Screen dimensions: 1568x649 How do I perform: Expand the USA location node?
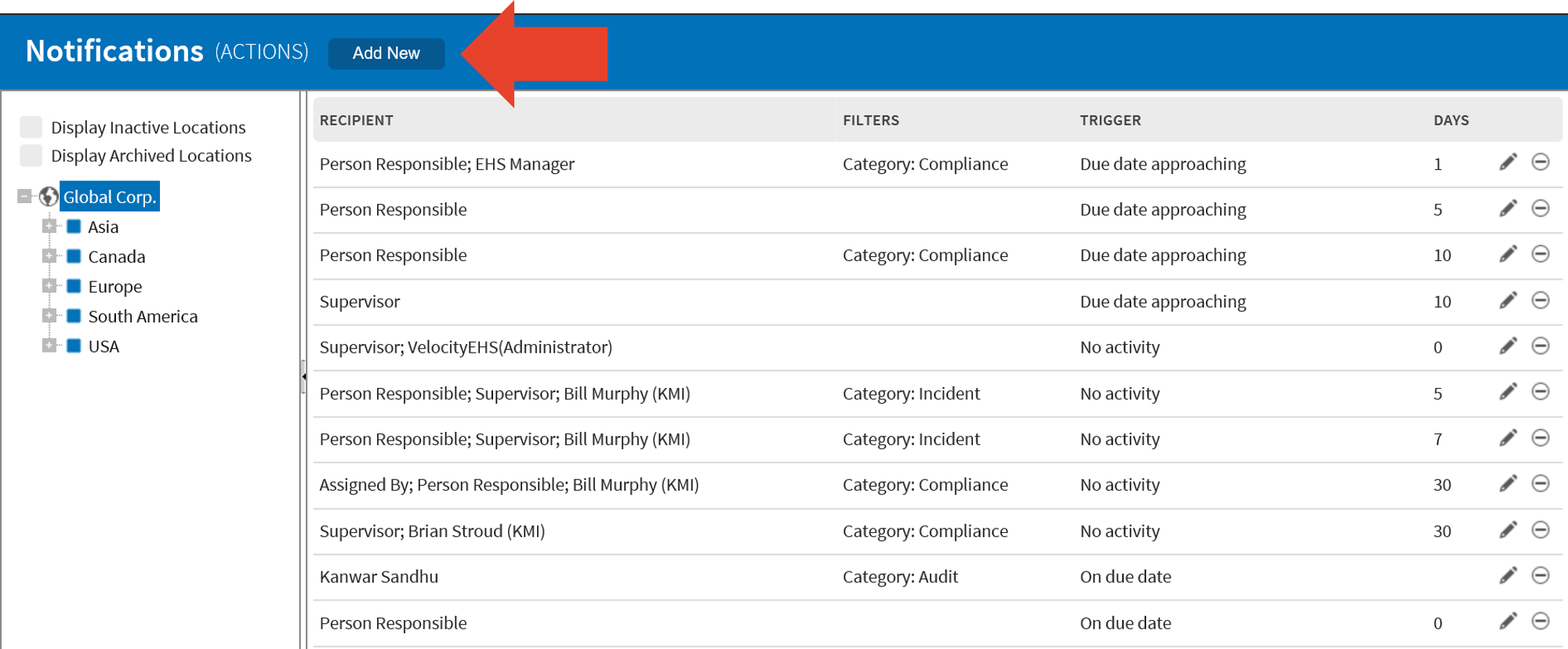pyautogui.click(x=49, y=346)
